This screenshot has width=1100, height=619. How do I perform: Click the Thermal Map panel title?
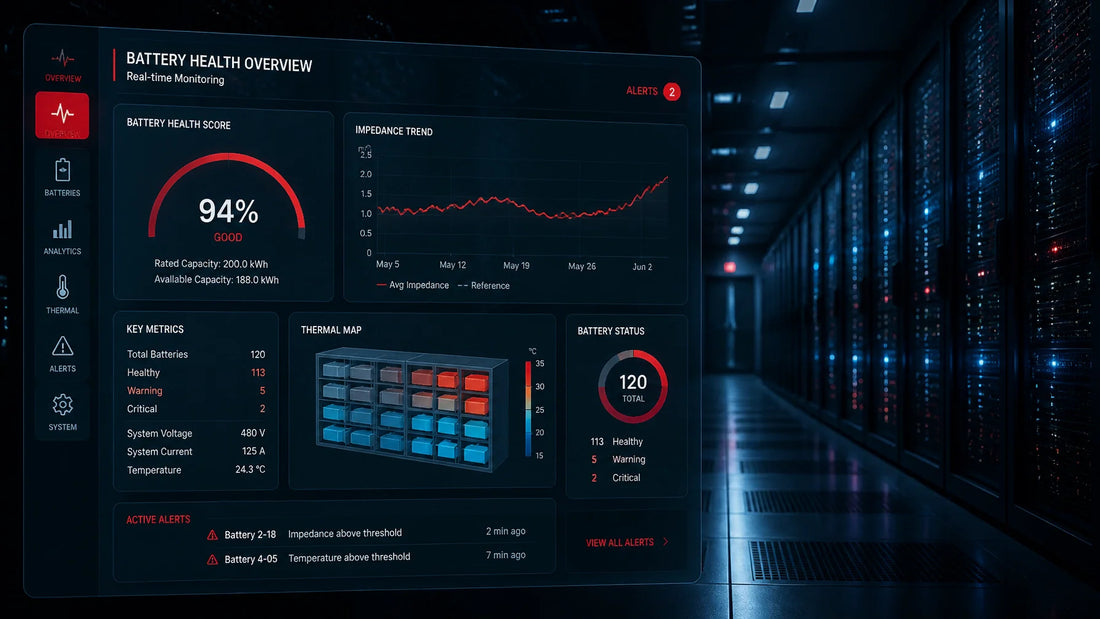(331, 330)
